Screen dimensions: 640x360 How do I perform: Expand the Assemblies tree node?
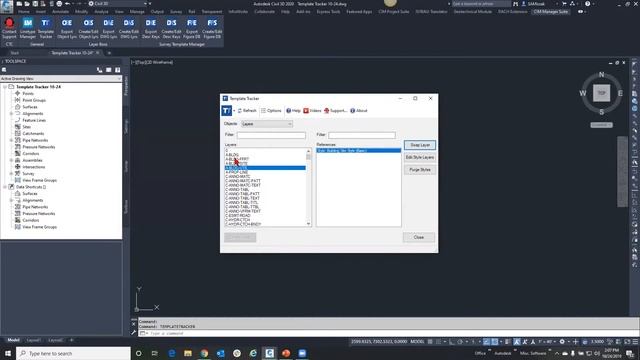(11, 160)
